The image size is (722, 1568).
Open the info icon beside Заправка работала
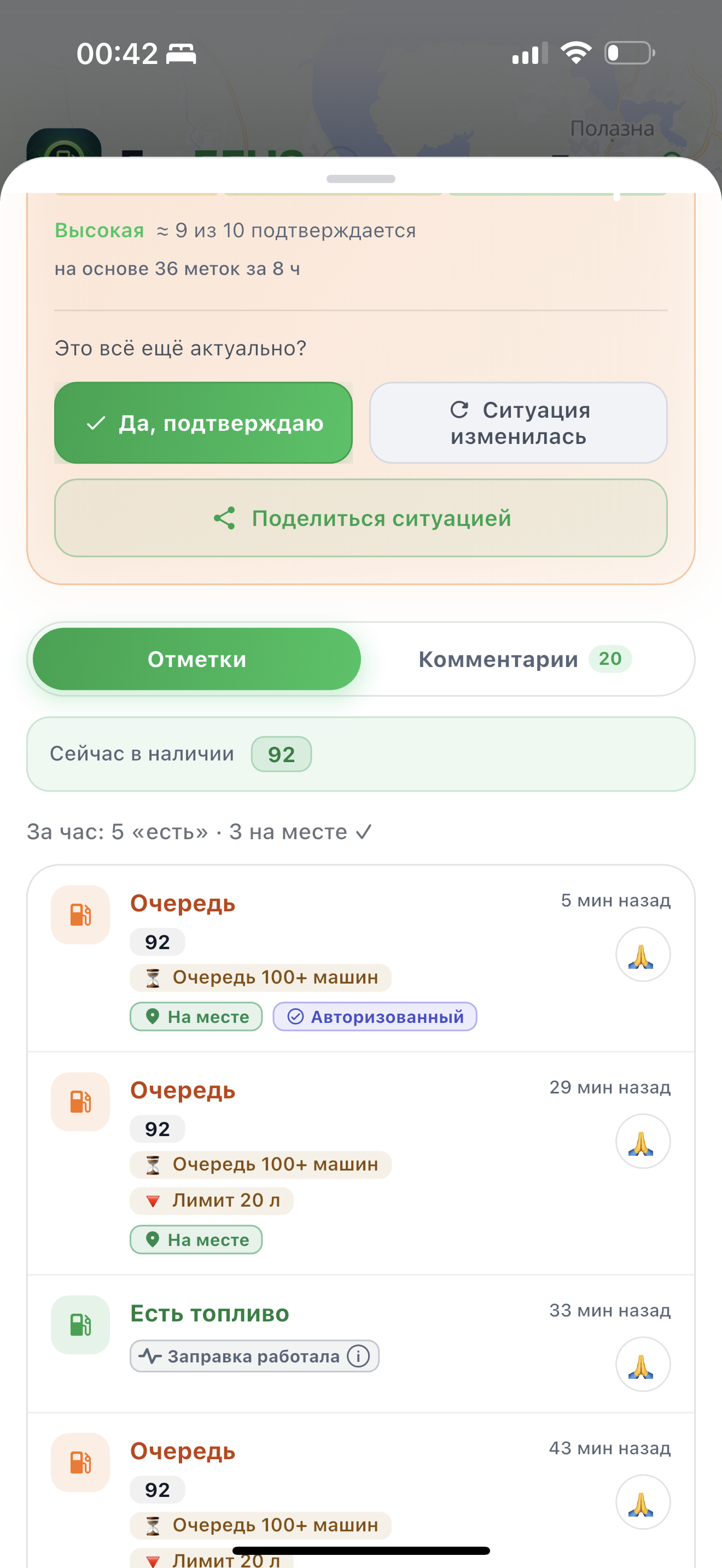[358, 1356]
